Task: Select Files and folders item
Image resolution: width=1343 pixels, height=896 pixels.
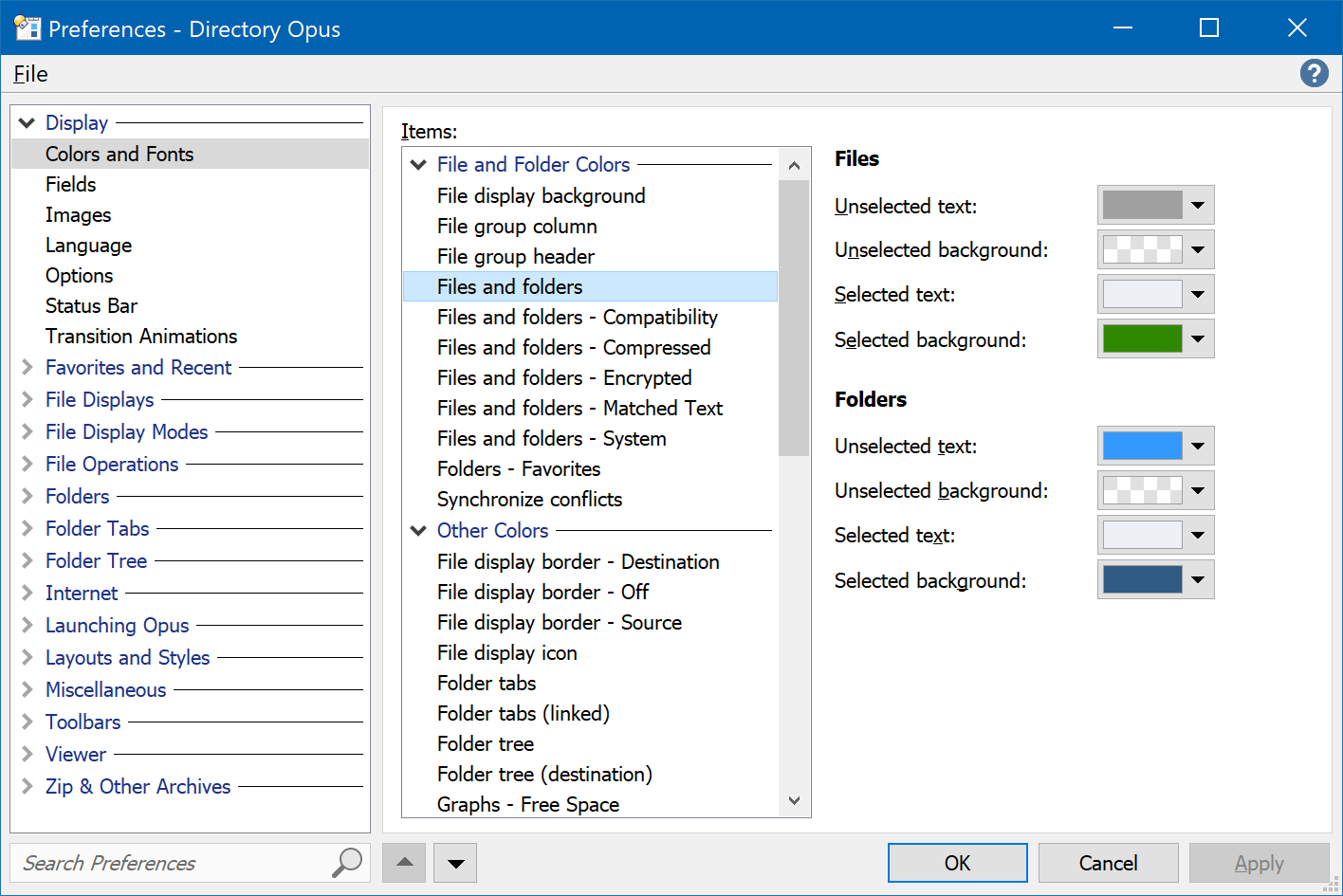Action: pos(590,286)
